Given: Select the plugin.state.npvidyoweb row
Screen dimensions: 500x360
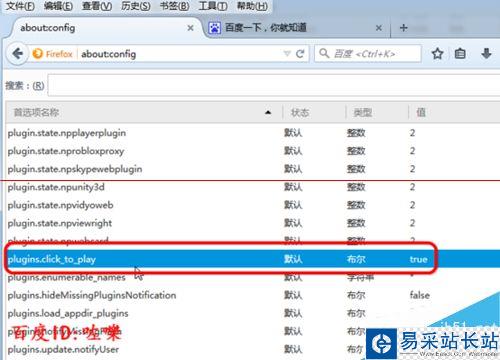Looking at the screenshot, I should click(252, 205).
